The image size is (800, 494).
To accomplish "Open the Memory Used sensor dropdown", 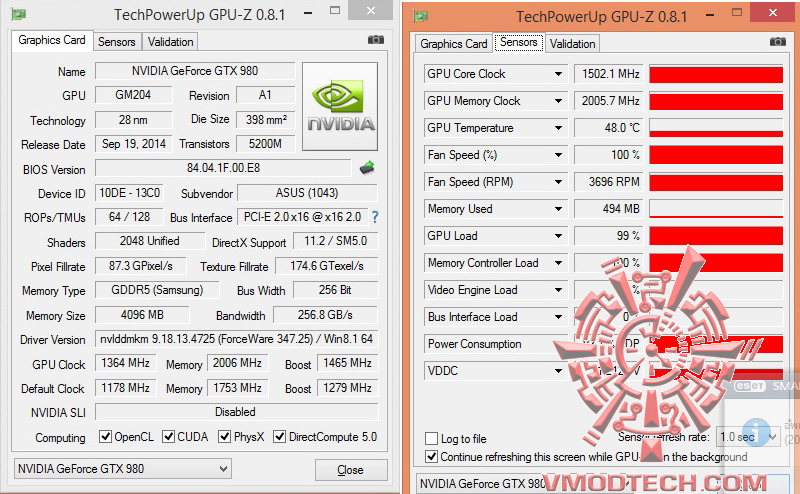I will click(x=558, y=209).
